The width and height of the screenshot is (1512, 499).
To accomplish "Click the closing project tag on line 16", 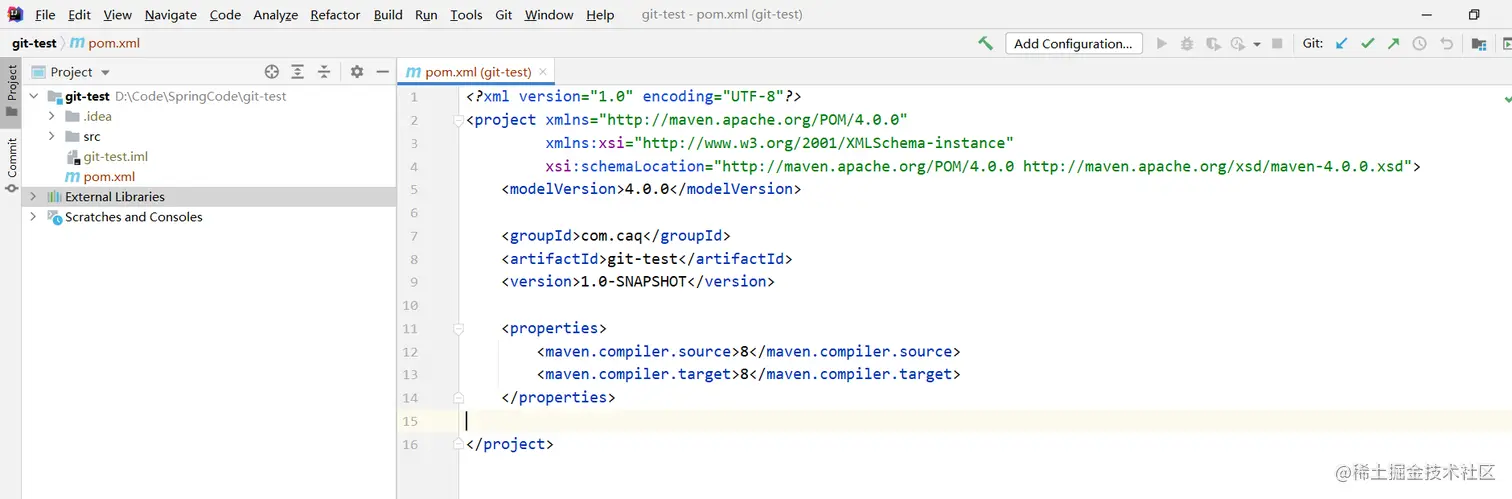I will tap(509, 444).
